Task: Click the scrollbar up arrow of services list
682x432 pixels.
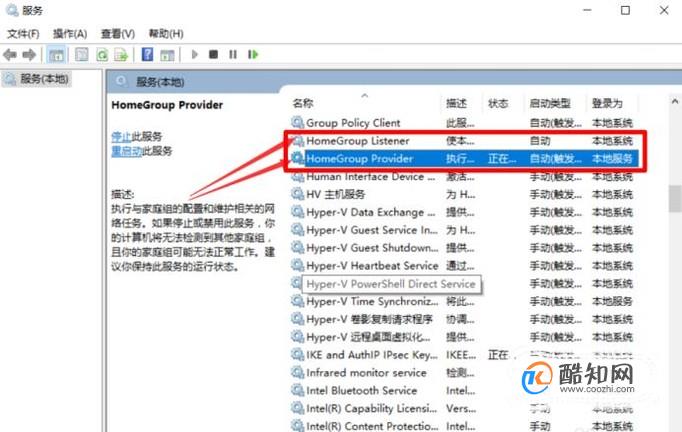Action: [675, 101]
